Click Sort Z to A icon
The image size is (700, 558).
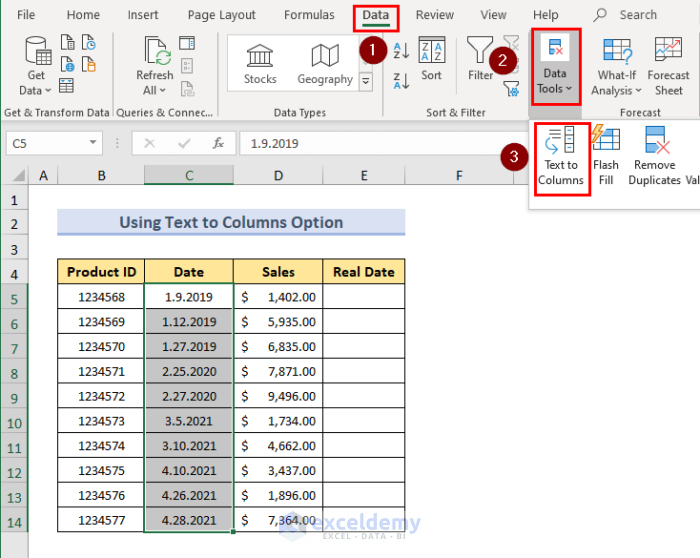pos(401,80)
